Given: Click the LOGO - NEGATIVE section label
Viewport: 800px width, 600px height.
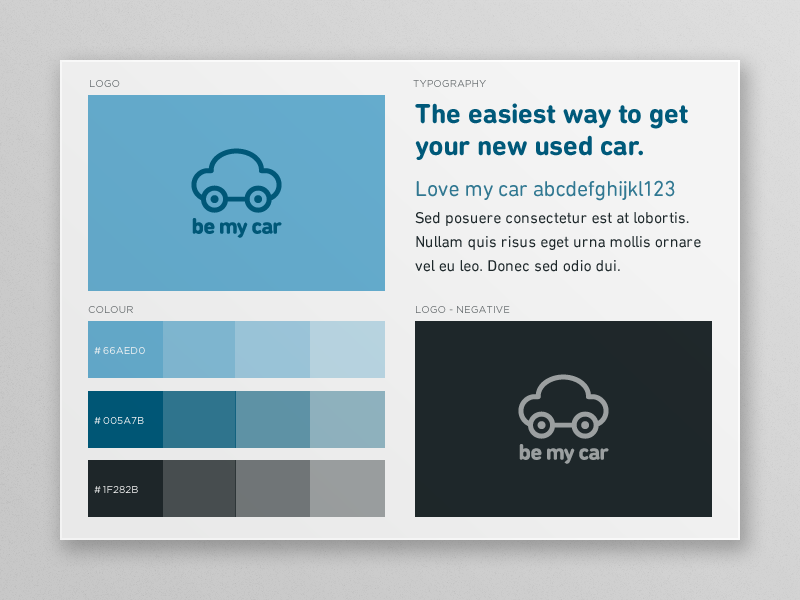Looking at the screenshot, I should (x=462, y=309).
